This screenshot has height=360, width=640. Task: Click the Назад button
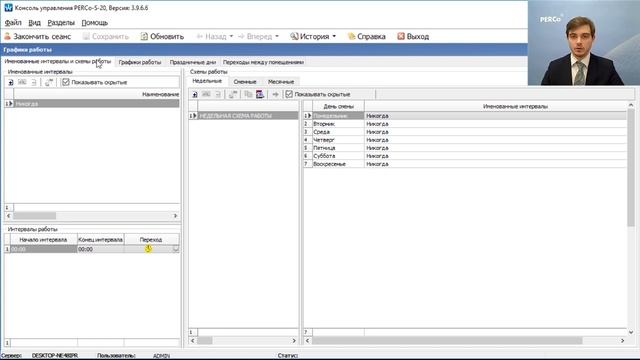click(211, 36)
